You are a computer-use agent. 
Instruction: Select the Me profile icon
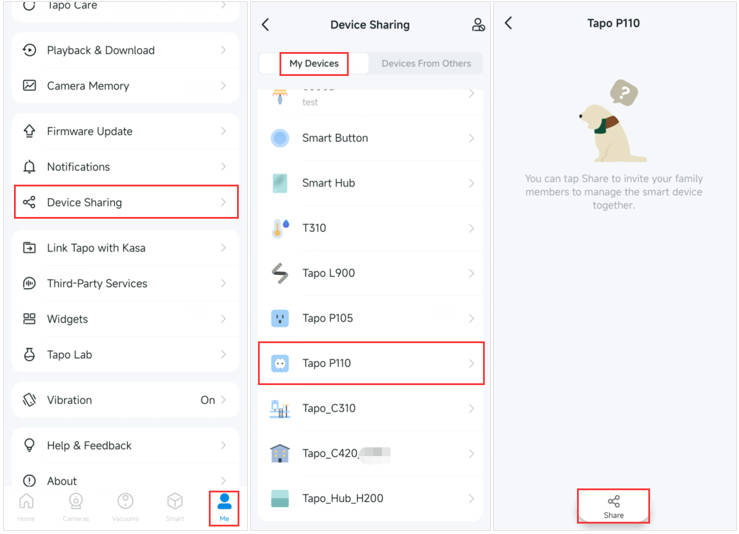pyautogui.click(x=224, y=502)
